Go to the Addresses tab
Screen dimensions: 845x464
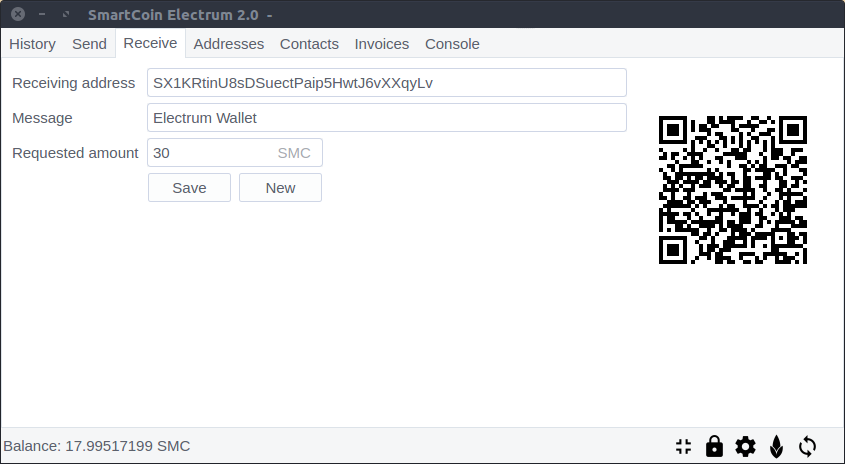[x=228, y=44]
